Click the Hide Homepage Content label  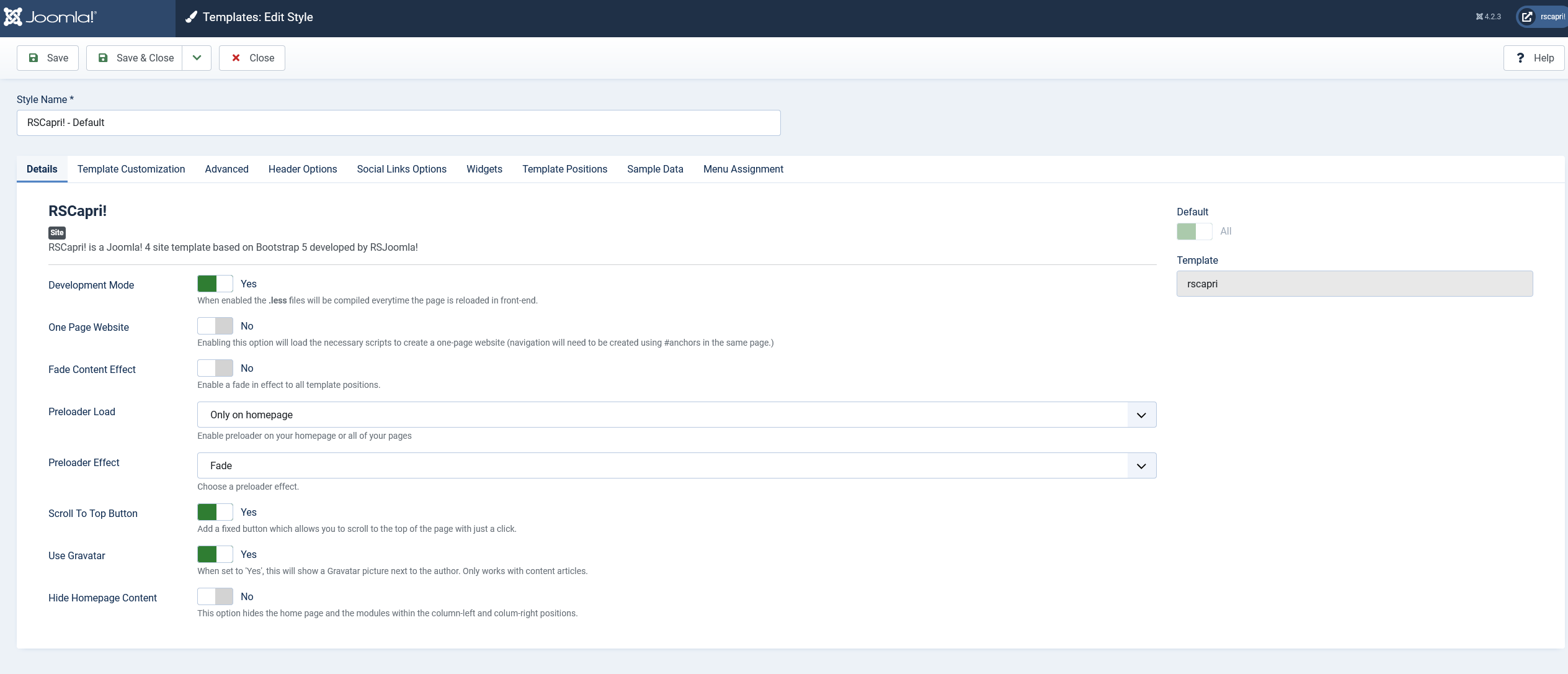click(103, 598)
